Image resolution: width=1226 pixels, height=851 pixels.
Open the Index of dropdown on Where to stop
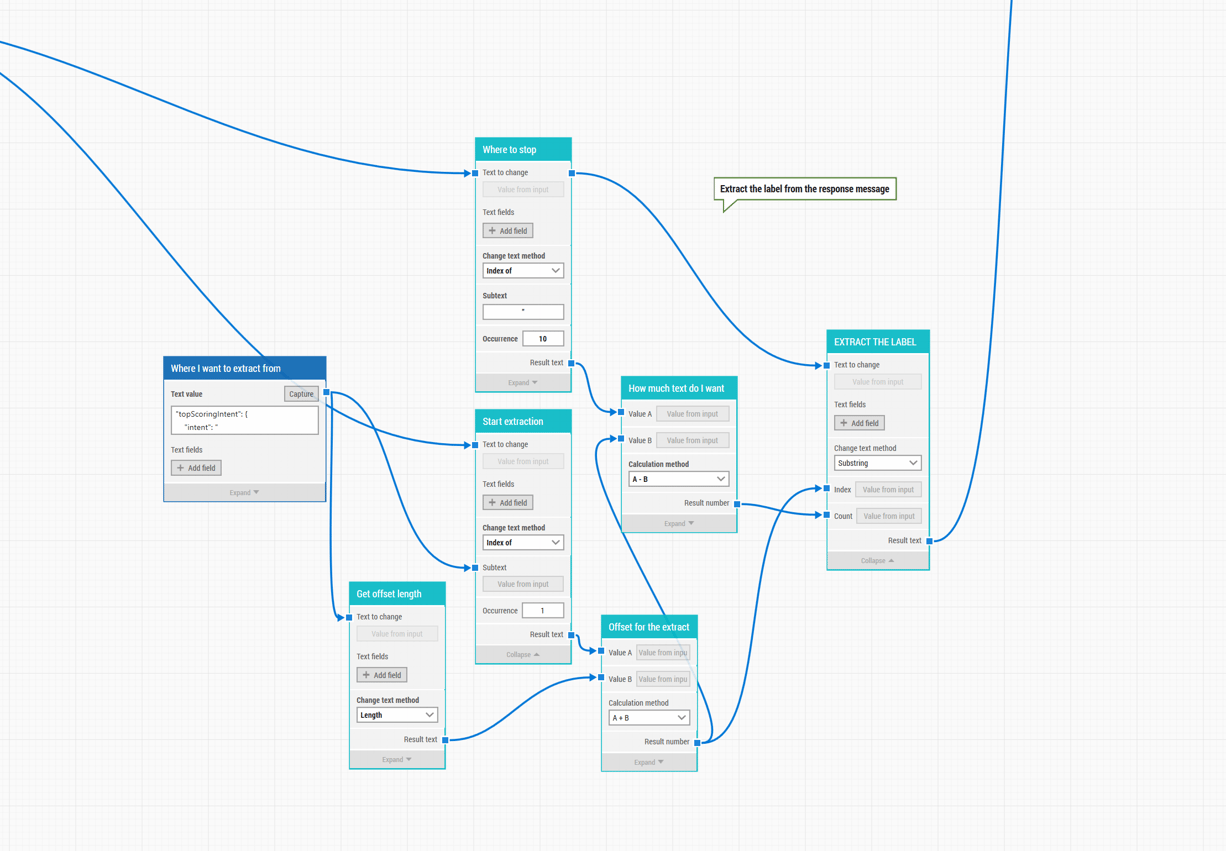click(x=522, y=270)
